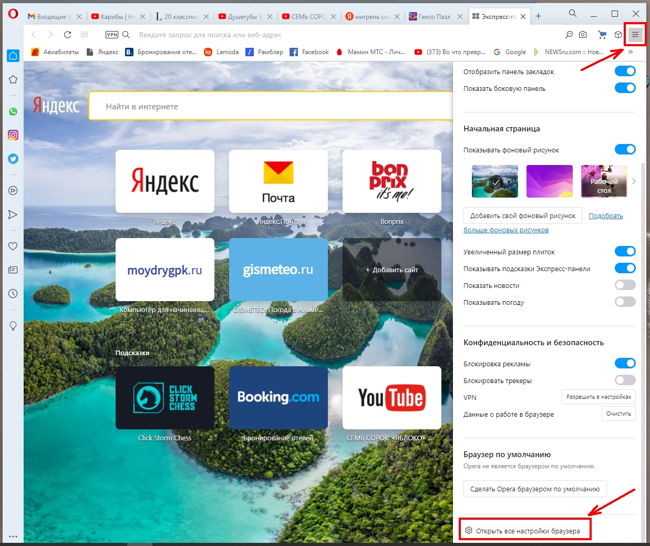Toggle show background image switch
Screen dimensions: 650x546
[x=625, y=149]
